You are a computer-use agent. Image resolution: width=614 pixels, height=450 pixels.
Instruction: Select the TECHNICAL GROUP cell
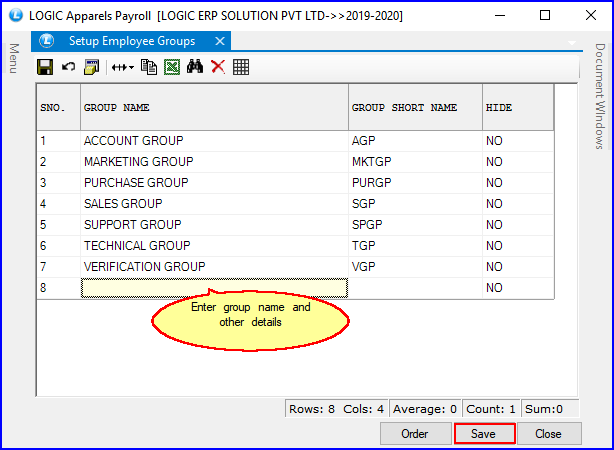[x=214, y=246]
